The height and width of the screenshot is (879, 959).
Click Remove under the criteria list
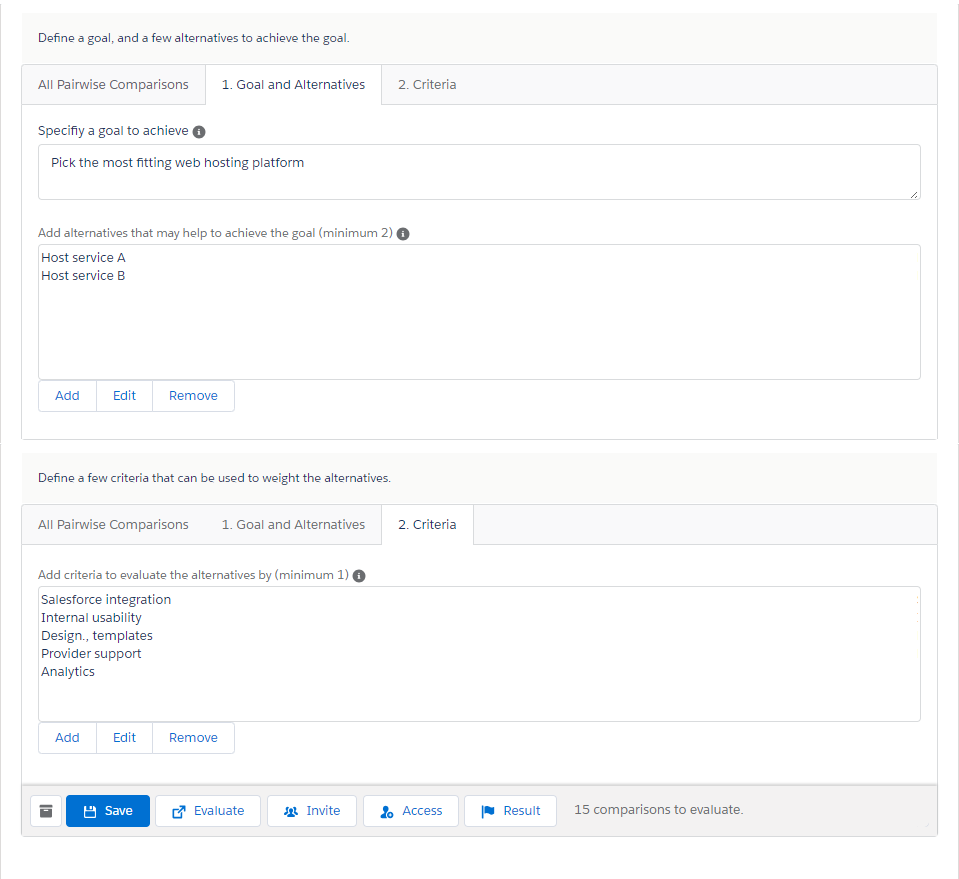pyautogui.click(x=193, y=738)
